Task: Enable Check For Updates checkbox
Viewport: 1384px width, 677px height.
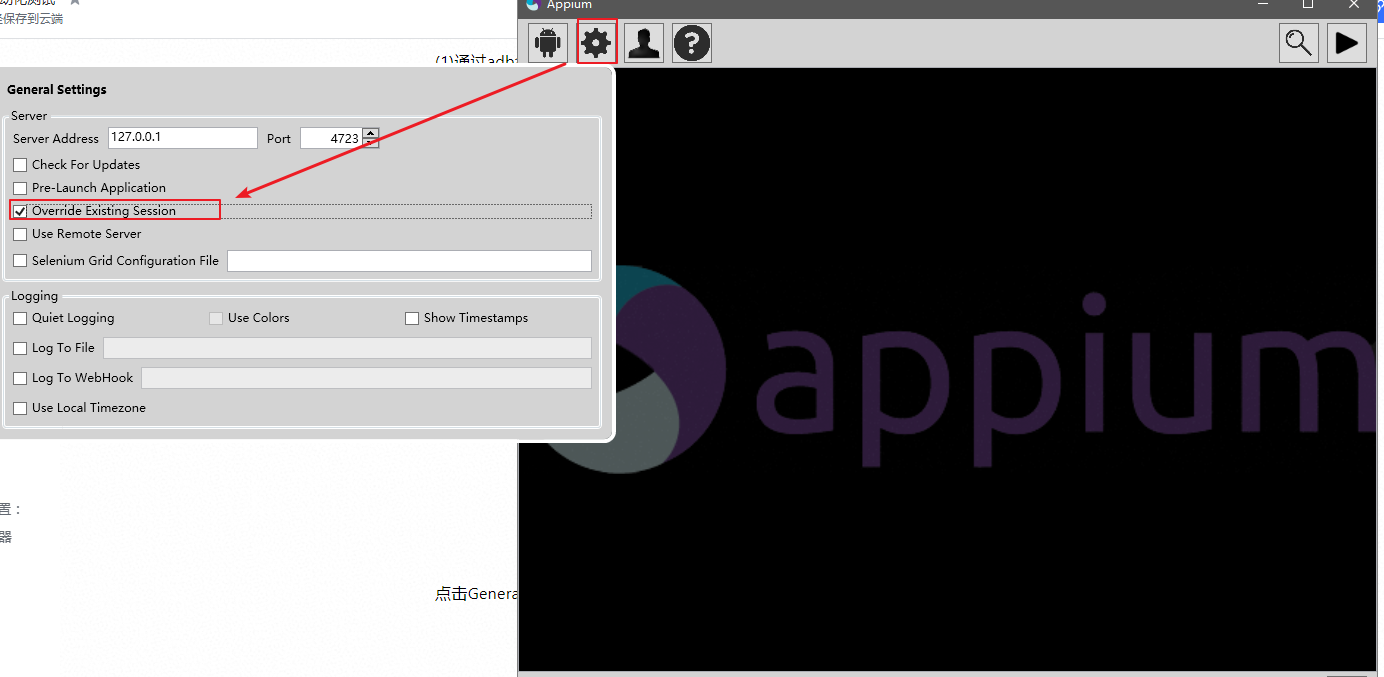Action: [20, 165]
